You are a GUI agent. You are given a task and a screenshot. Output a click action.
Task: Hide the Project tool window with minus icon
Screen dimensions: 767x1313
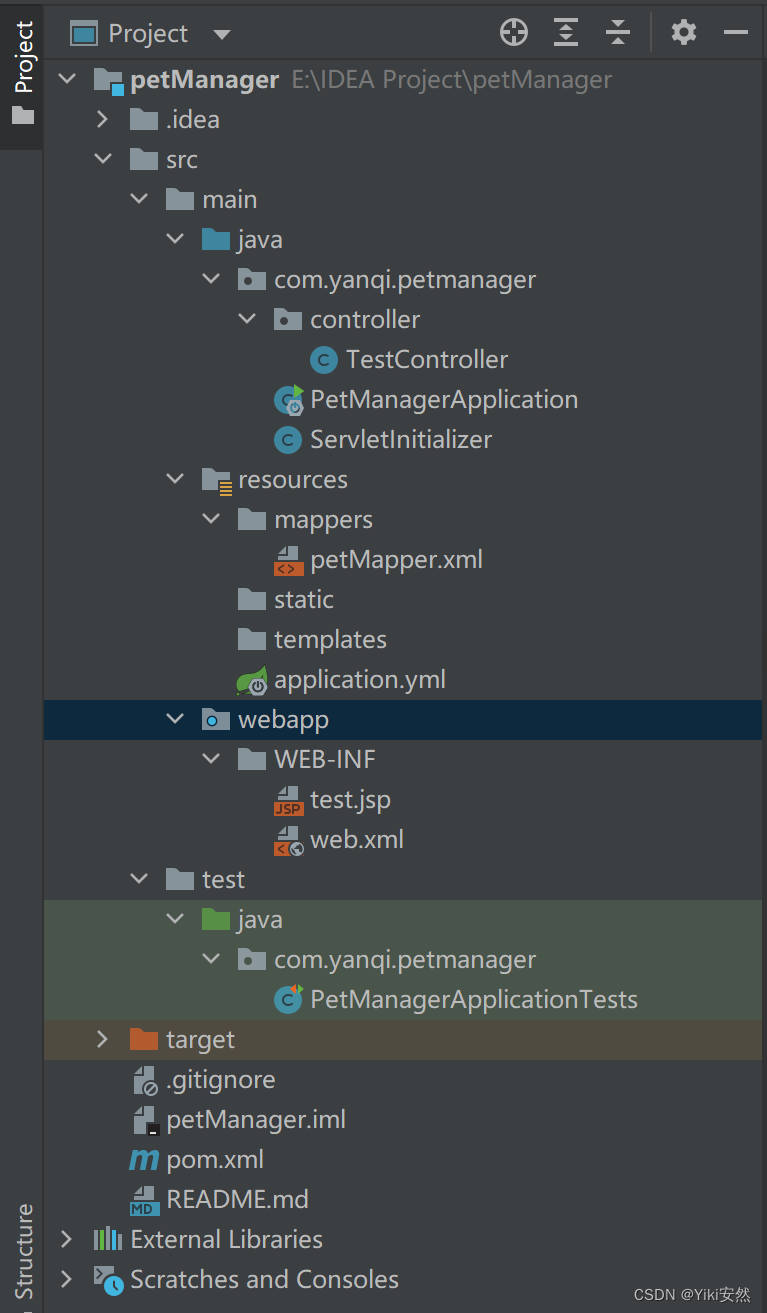pyautogui.click(x=736, y=33)
